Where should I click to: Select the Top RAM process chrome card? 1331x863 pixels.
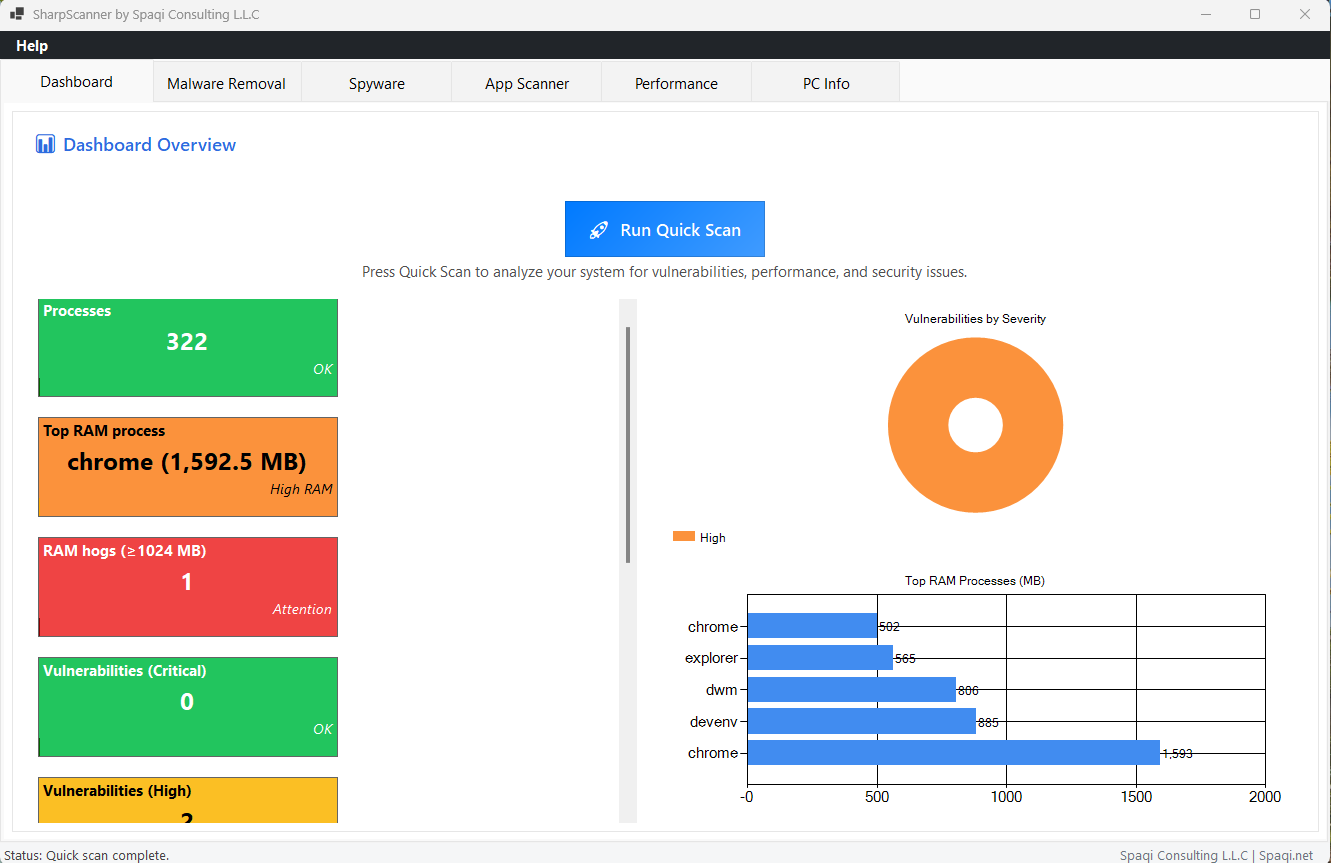187,466
